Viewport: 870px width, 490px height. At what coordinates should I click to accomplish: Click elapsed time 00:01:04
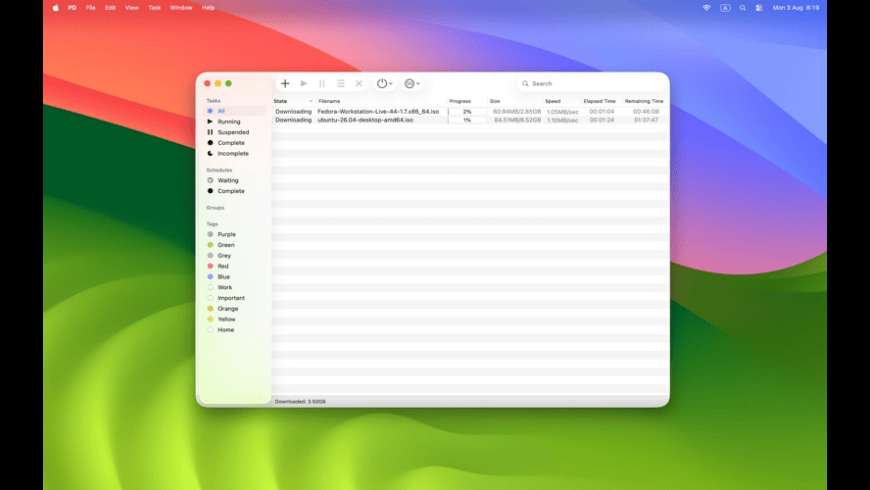tap(601, 112)
